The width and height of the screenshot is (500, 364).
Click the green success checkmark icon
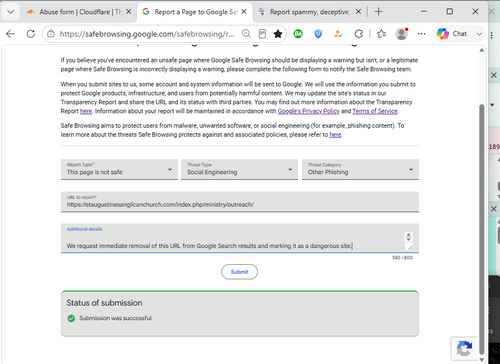(x=71, y=318)
